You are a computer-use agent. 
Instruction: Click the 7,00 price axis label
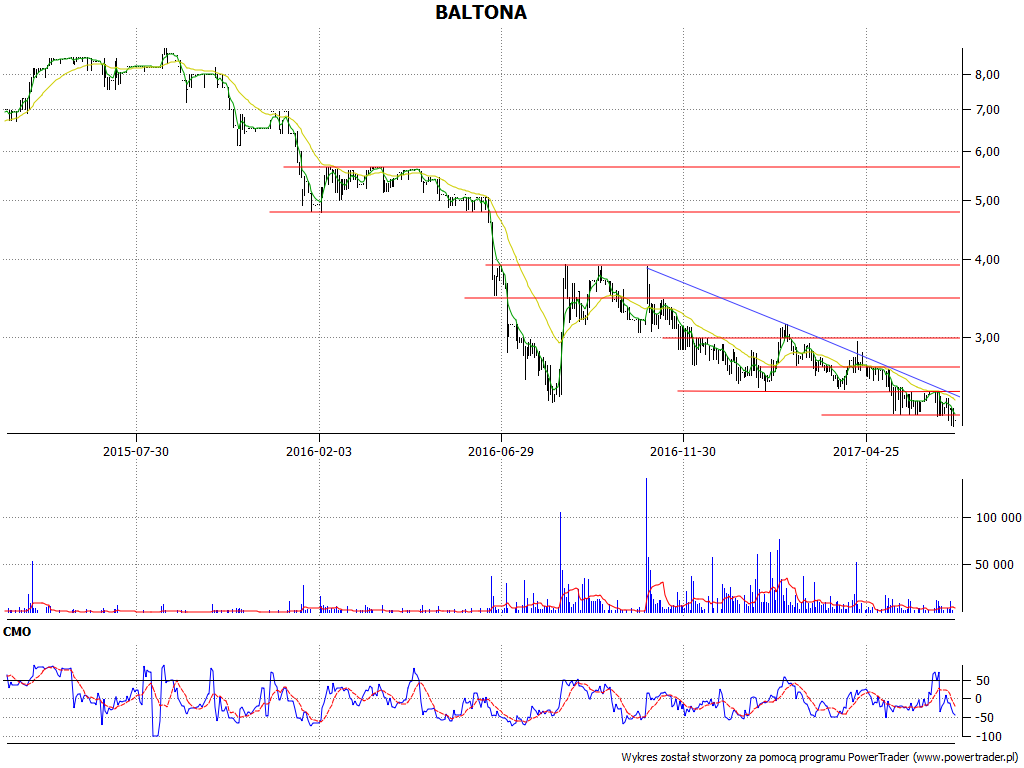coord(987,110)
